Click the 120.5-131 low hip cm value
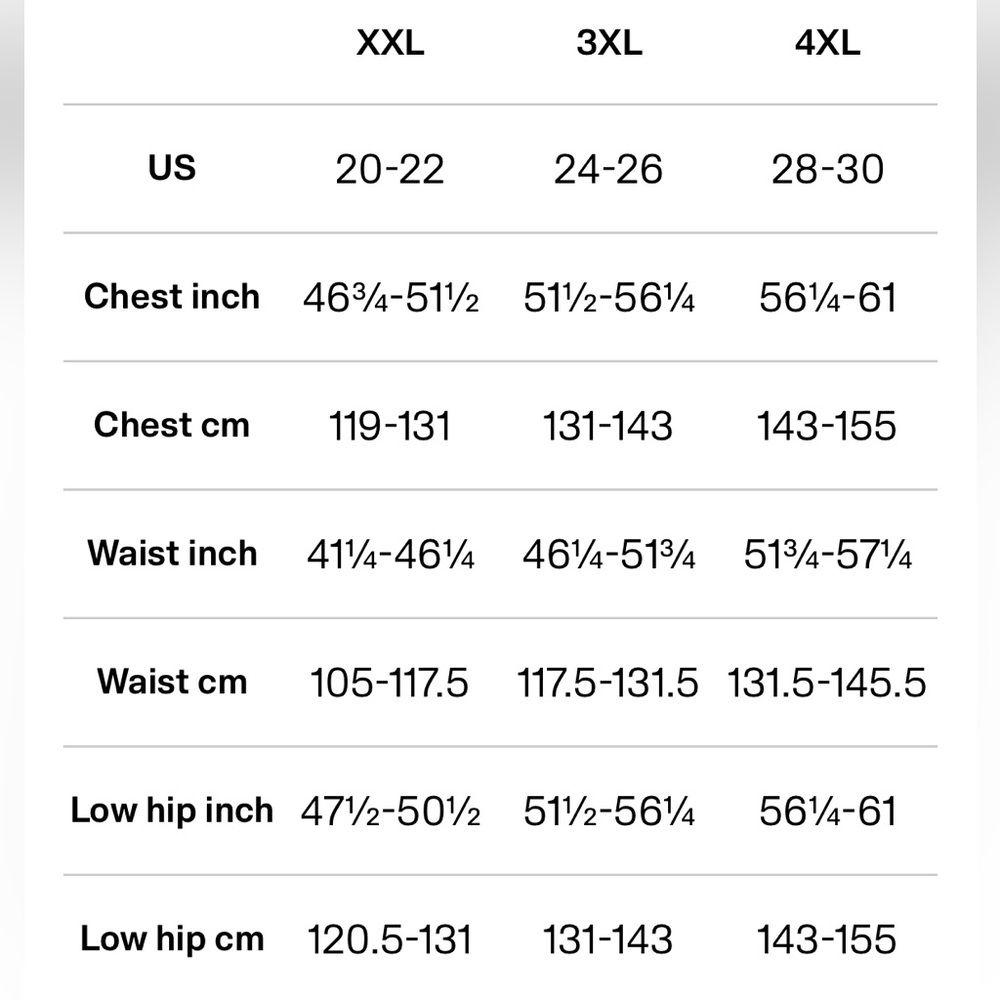This screenshot has height=1000, width=1000. pos(390,939)
